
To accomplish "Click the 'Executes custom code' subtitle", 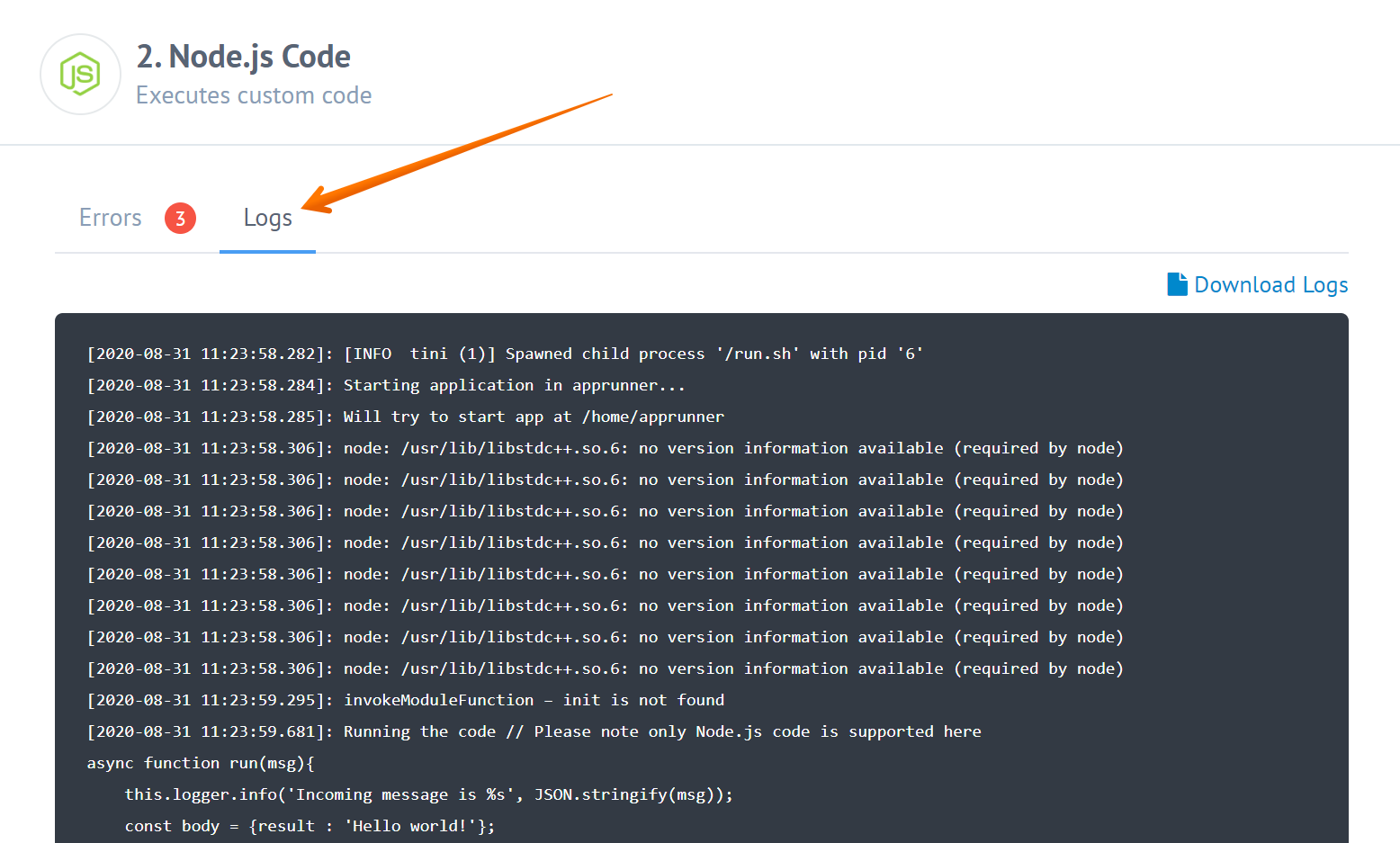I will [254, 95].
